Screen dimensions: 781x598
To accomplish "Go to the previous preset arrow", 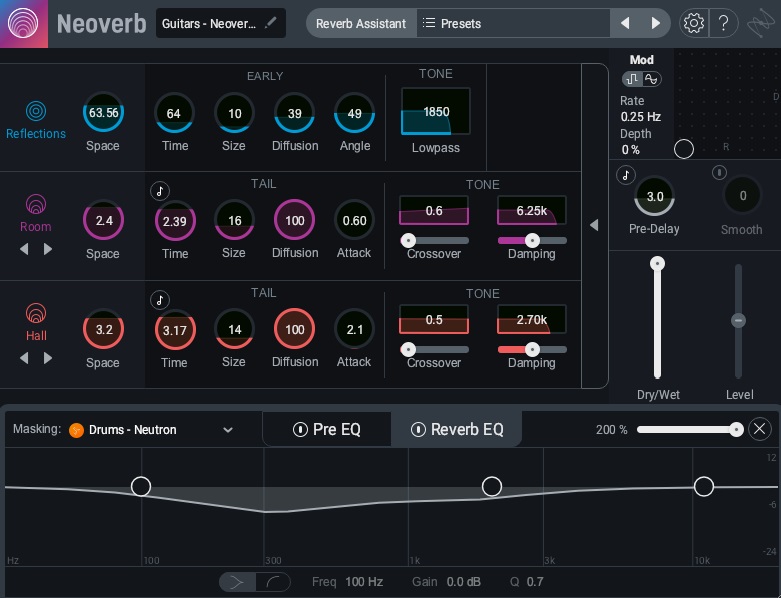I will click(x=625, y=23).
